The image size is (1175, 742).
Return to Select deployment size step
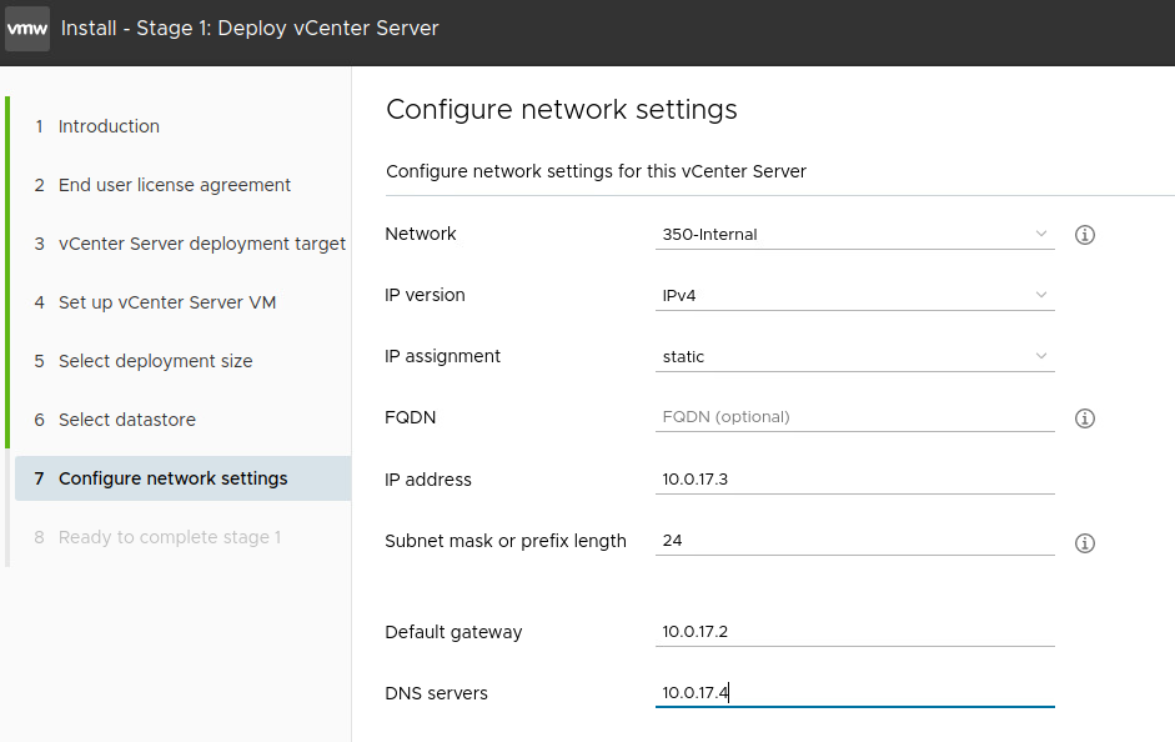tap(155, 361)
